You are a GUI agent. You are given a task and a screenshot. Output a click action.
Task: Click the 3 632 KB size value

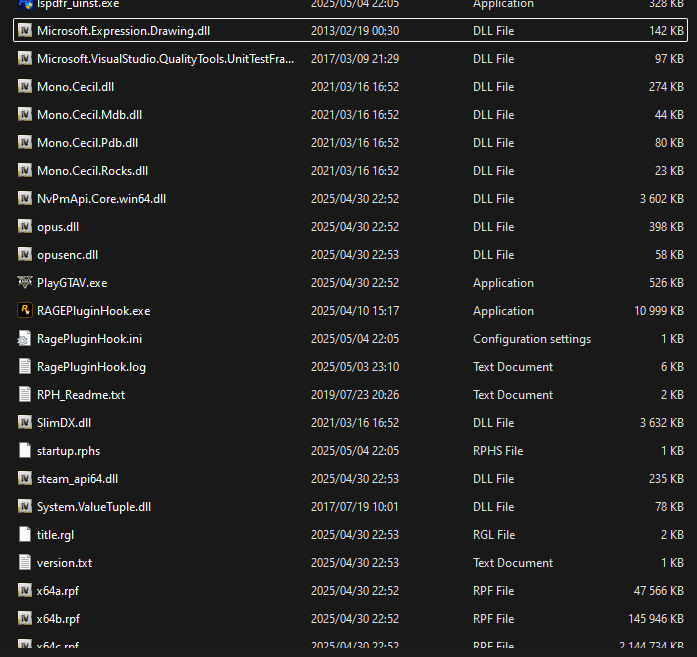[661, 423]
